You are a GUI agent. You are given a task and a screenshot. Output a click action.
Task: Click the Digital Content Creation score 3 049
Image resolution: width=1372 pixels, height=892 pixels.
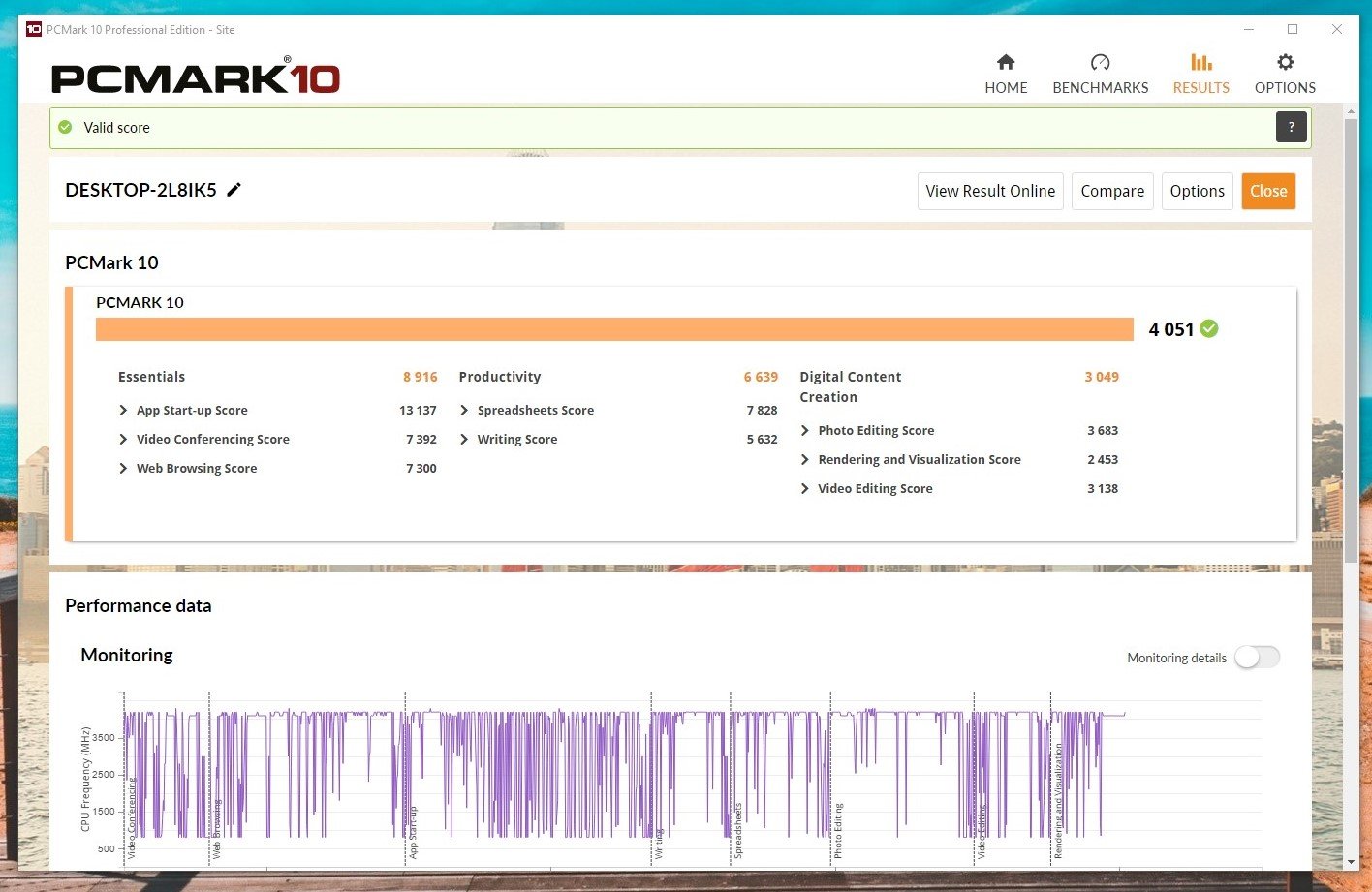coord(1102,377)
